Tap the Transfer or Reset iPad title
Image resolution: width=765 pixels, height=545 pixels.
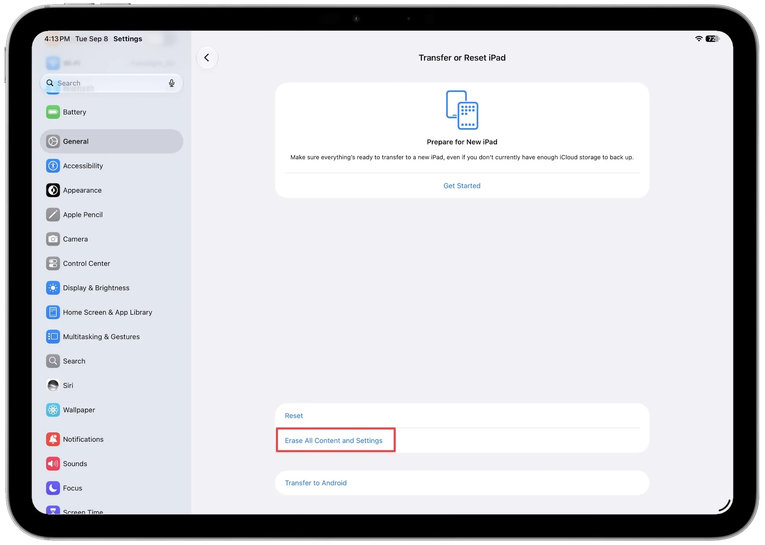[462, 58]
